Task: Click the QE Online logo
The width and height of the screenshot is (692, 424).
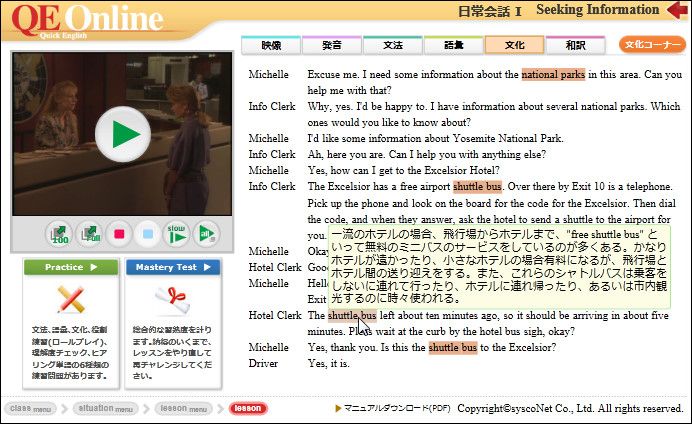Action: (x=87, y=20)
